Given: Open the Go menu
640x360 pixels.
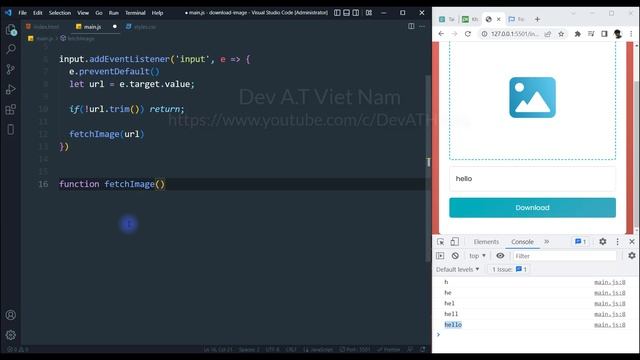Looking at the screenshot, I should [x=99, y=13].
